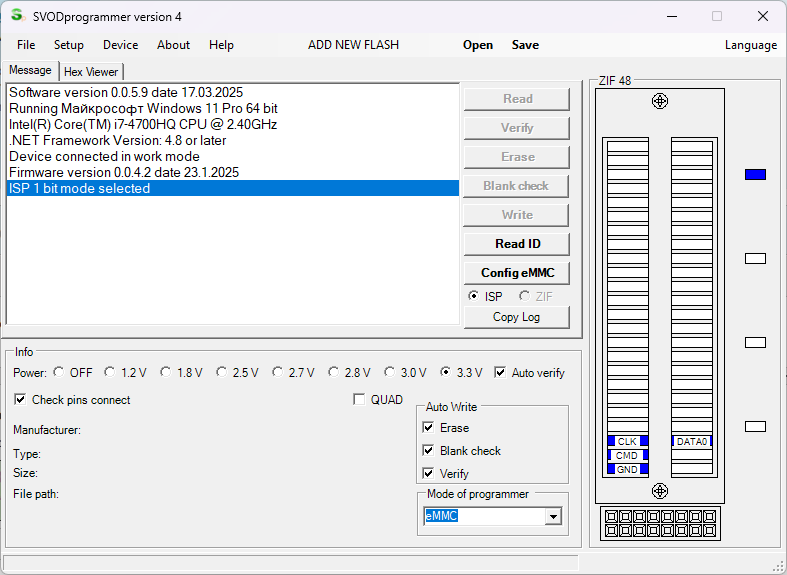Select the 'Device connected in work mode' log line
787x575 pixels.
[233, 156]
